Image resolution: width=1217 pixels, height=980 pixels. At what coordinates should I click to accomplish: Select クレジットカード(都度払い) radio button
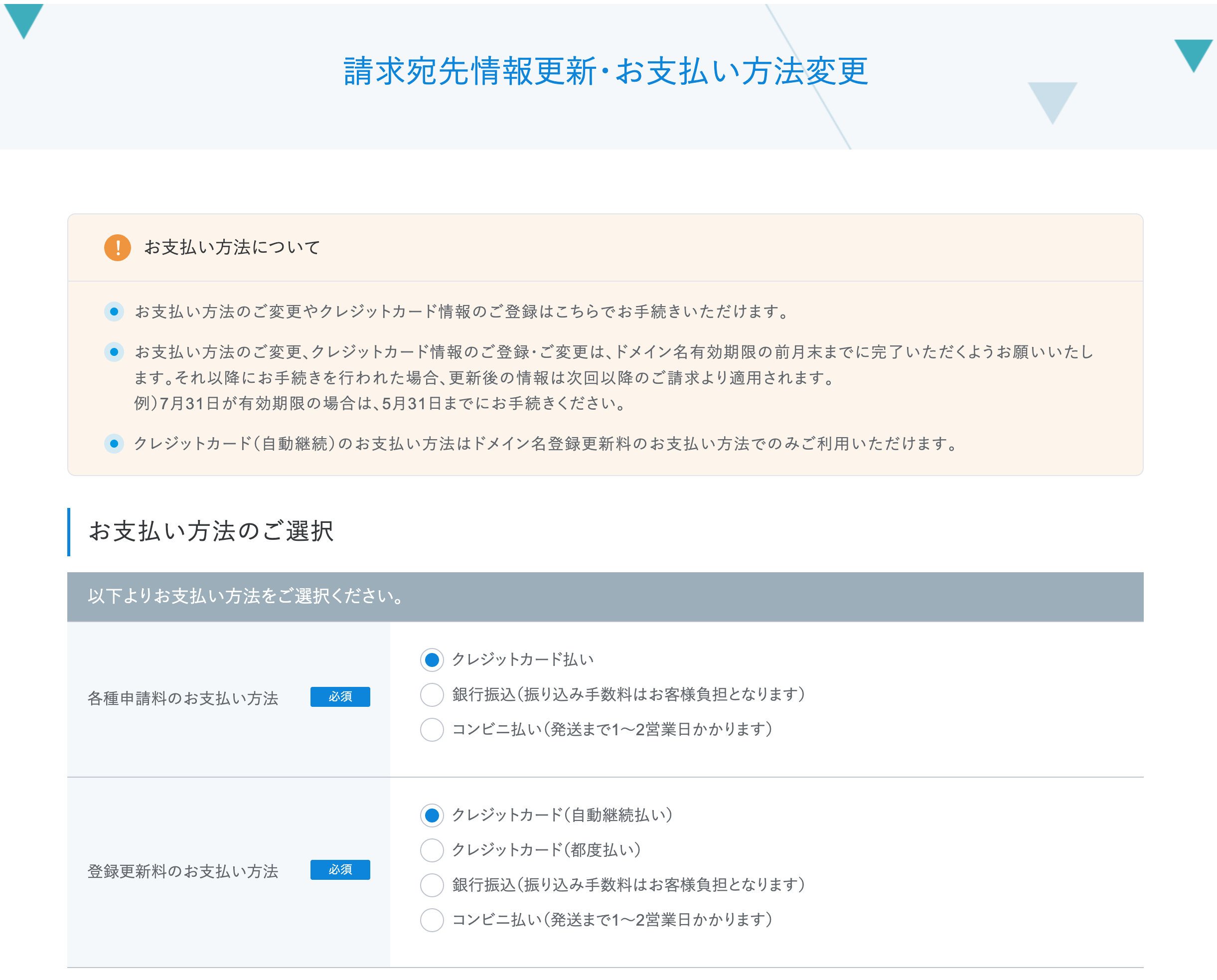click(x=432, y=850)
